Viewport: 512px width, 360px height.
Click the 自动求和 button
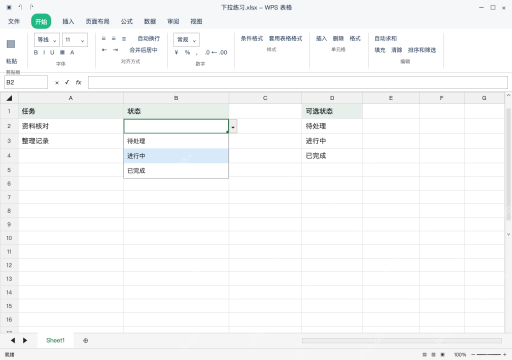(x=386, y=39)
